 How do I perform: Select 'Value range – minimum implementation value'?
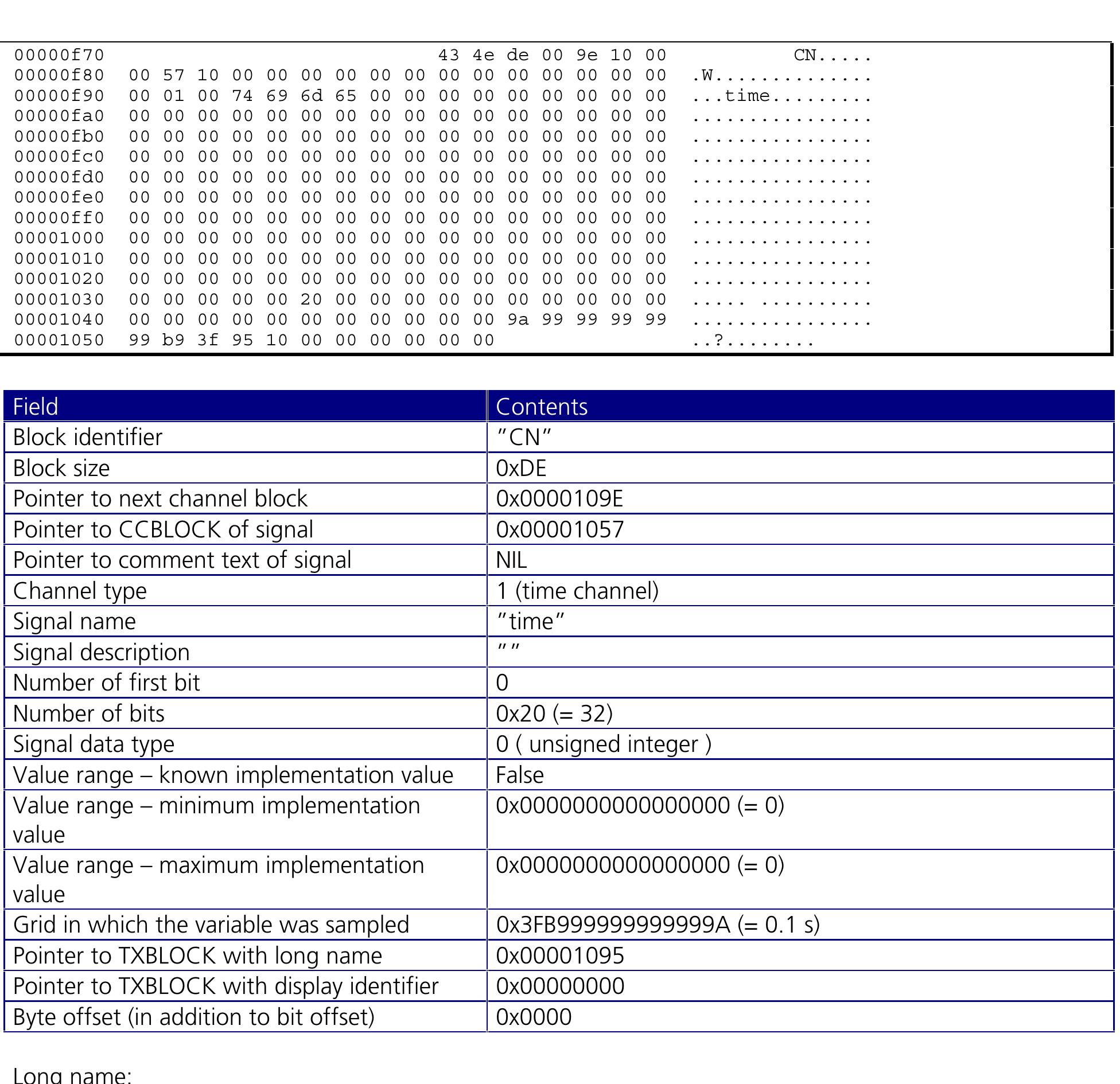click(245, 820)
